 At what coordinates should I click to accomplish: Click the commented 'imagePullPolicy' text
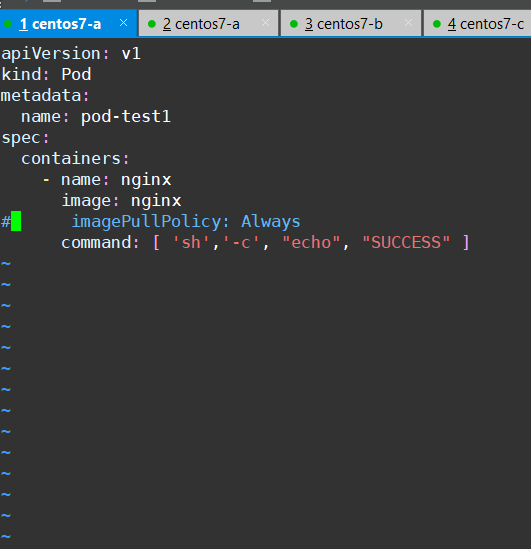(x=146, y=222)
